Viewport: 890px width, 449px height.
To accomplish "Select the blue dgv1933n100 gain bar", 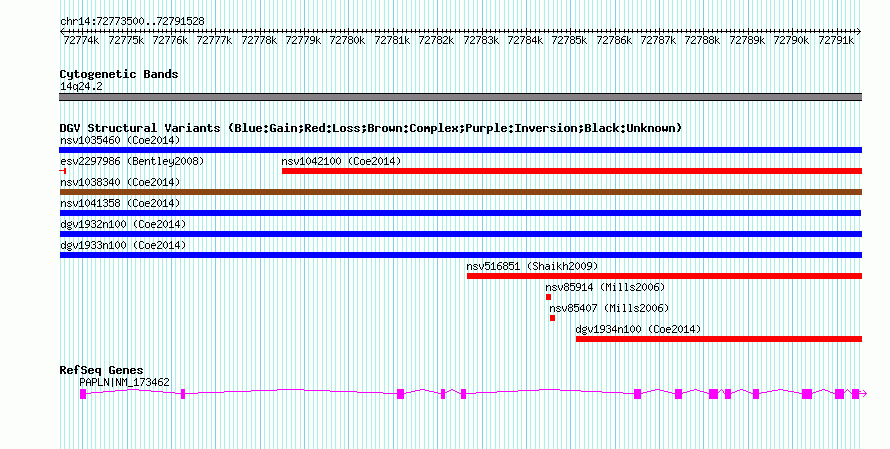I will 460,255.
